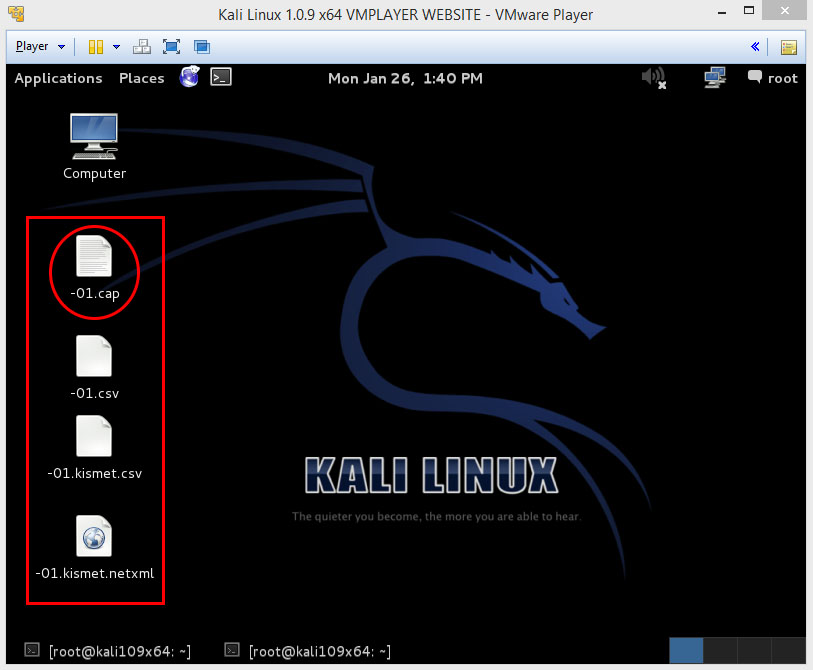Open the Places menu
This screenshot has width=813, height=670.
[142, 78]
